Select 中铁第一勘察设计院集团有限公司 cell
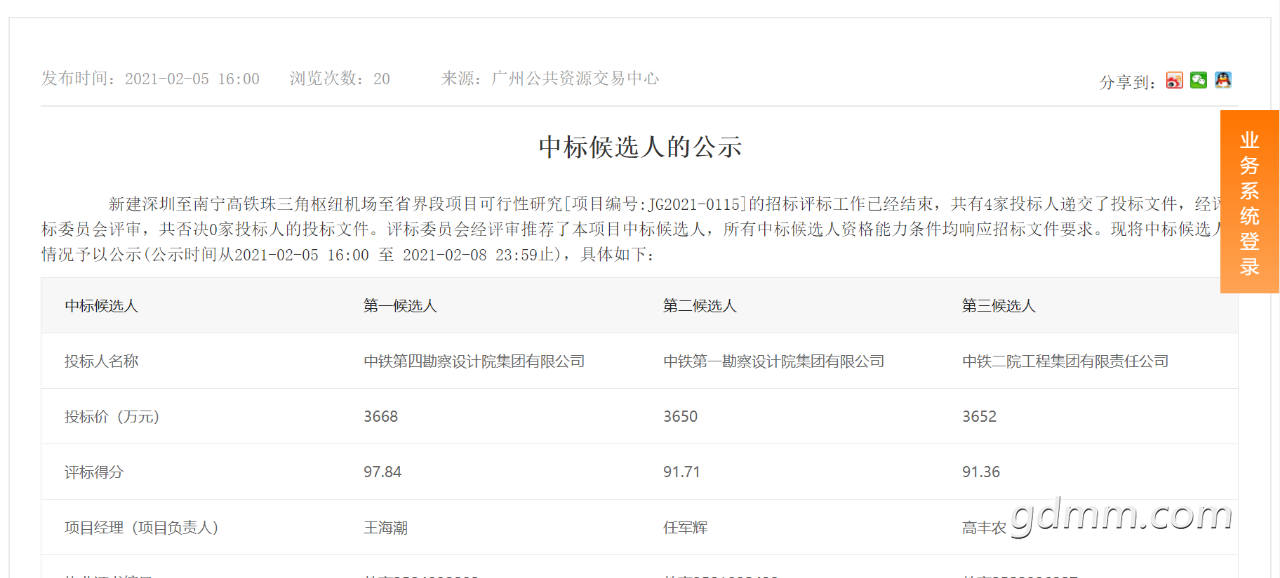 (x=774, y=361)
